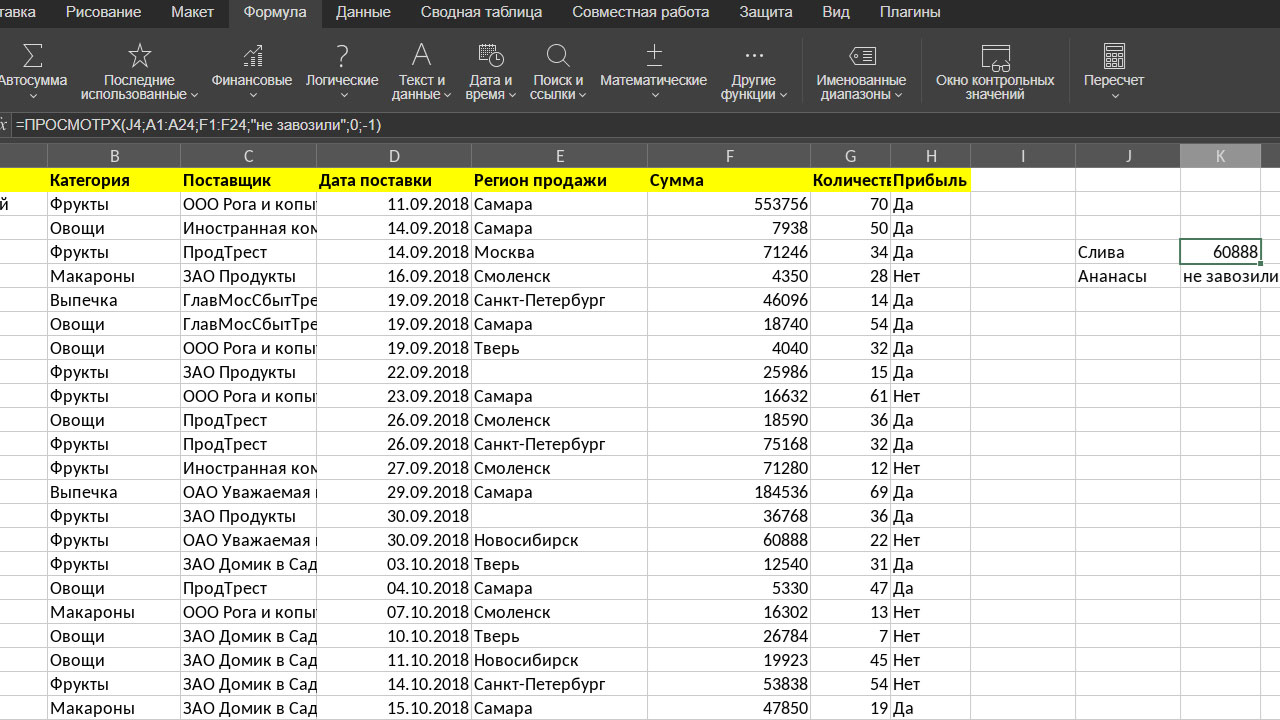Click the Сумма header cell
The image size is (1280, 720).
tap(729, 180)
